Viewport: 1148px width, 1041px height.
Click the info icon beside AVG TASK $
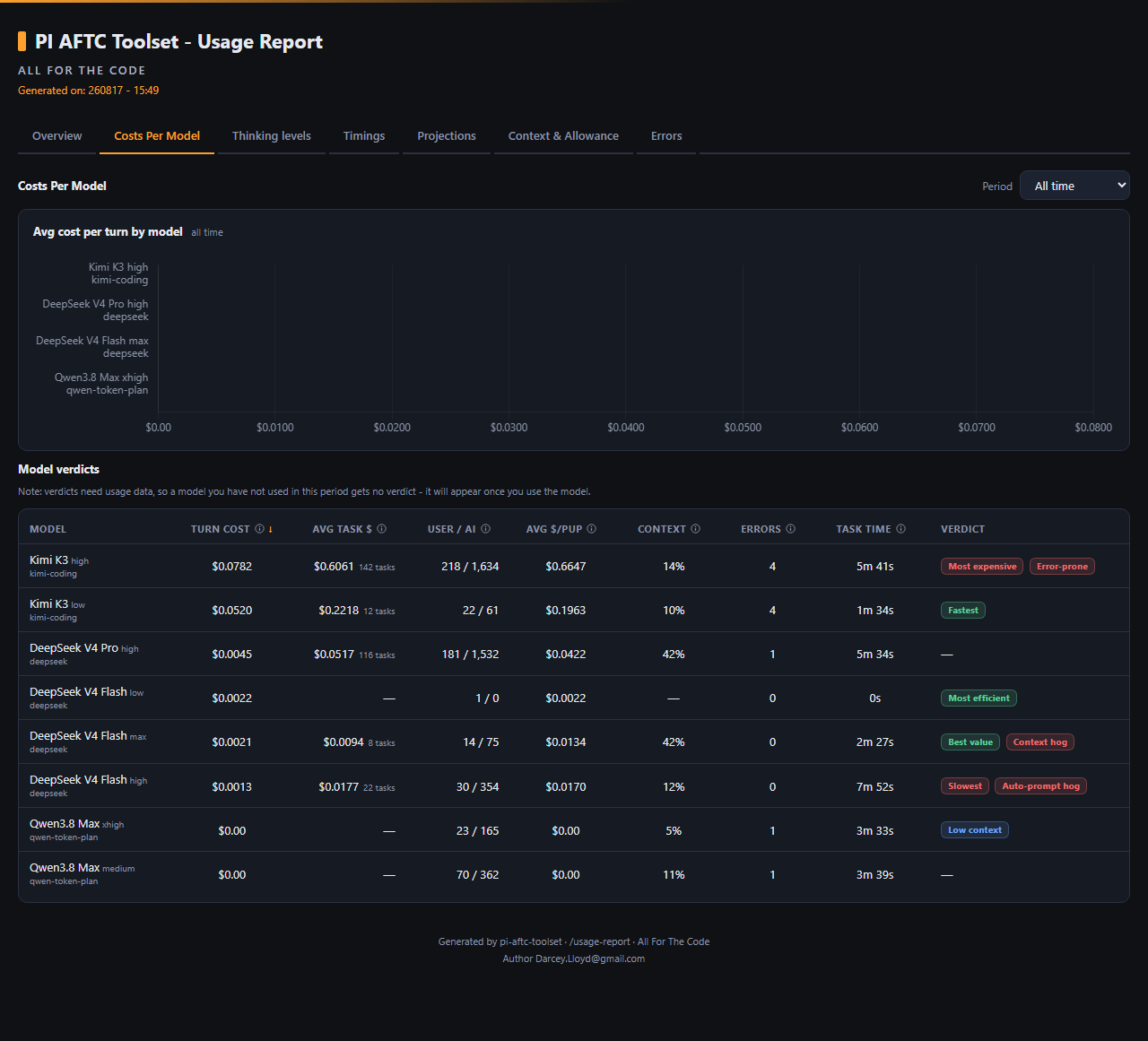(381, 529)
